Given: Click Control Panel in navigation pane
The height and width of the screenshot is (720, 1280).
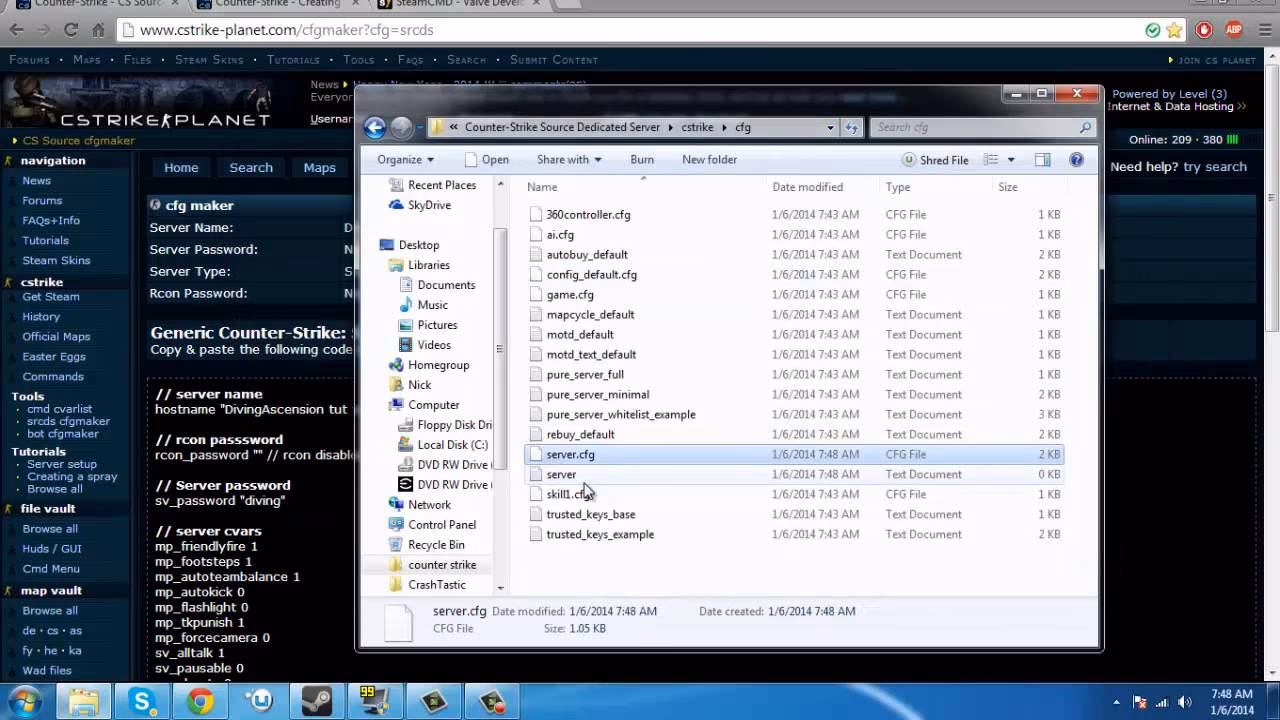Looking at the screenshot, I should [441, 525].
